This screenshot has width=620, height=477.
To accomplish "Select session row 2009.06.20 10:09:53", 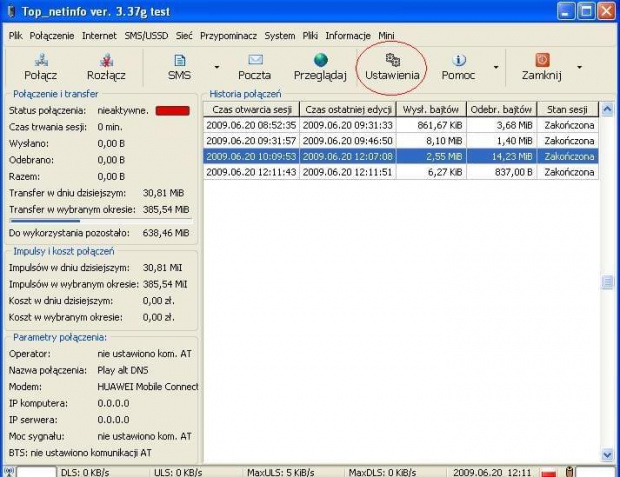I will tap(401, 157).
